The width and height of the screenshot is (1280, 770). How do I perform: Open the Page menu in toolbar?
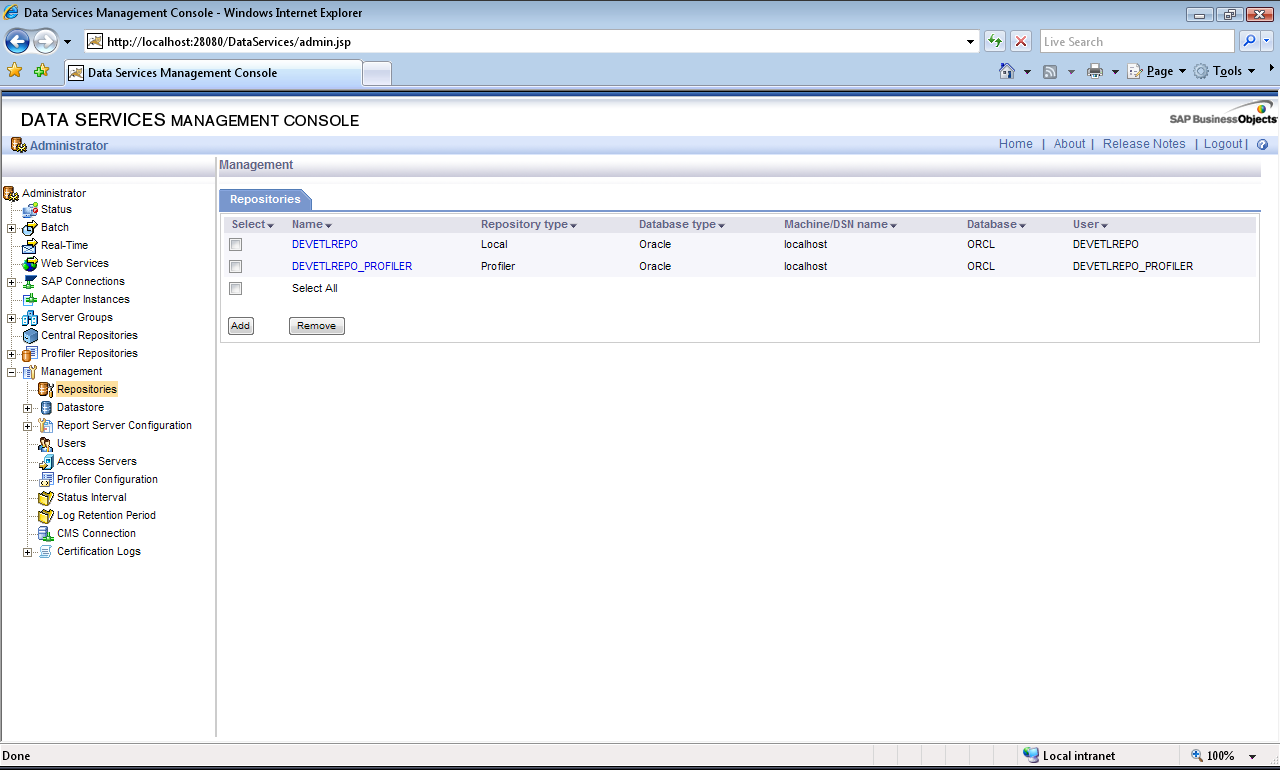1157,71
